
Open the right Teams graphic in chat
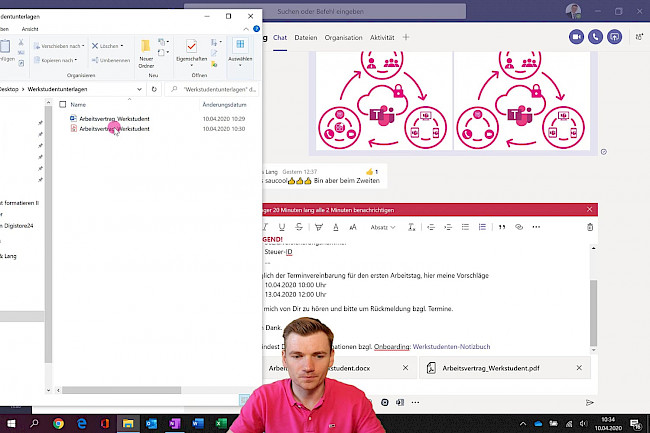521,100
